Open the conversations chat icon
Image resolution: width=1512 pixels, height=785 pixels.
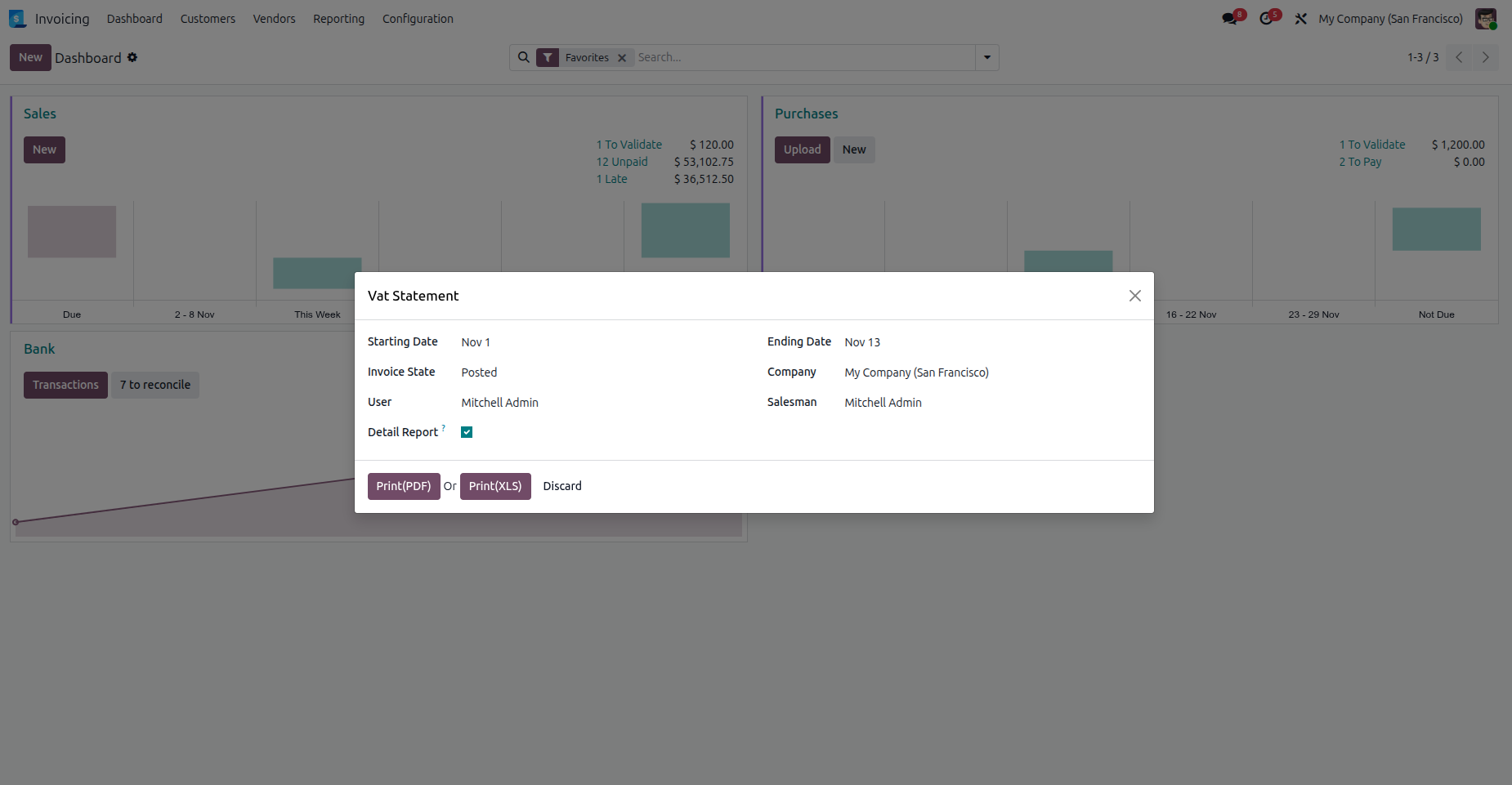pos(1231,18)
